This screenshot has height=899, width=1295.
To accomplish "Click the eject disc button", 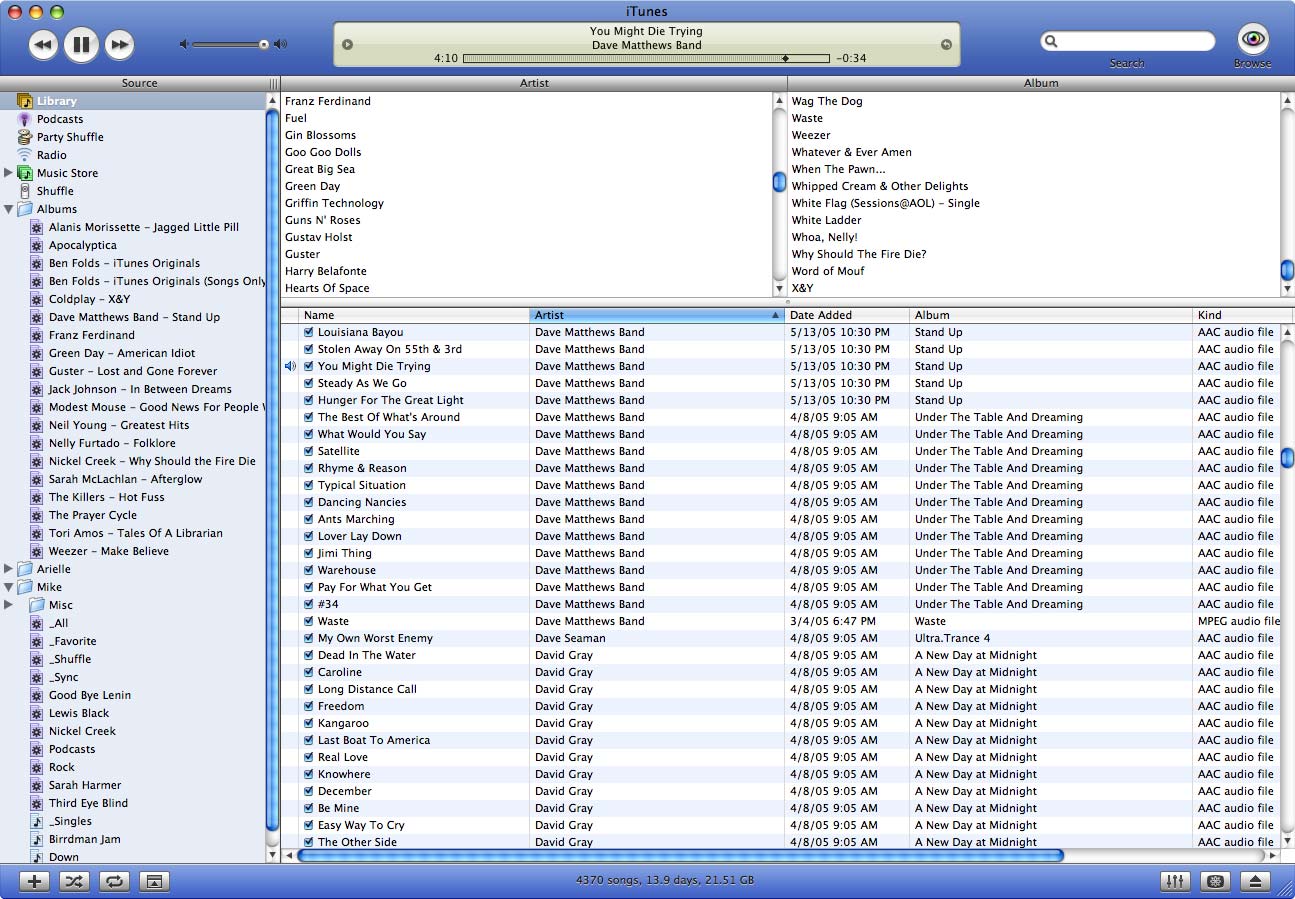I will (1256, 881).
